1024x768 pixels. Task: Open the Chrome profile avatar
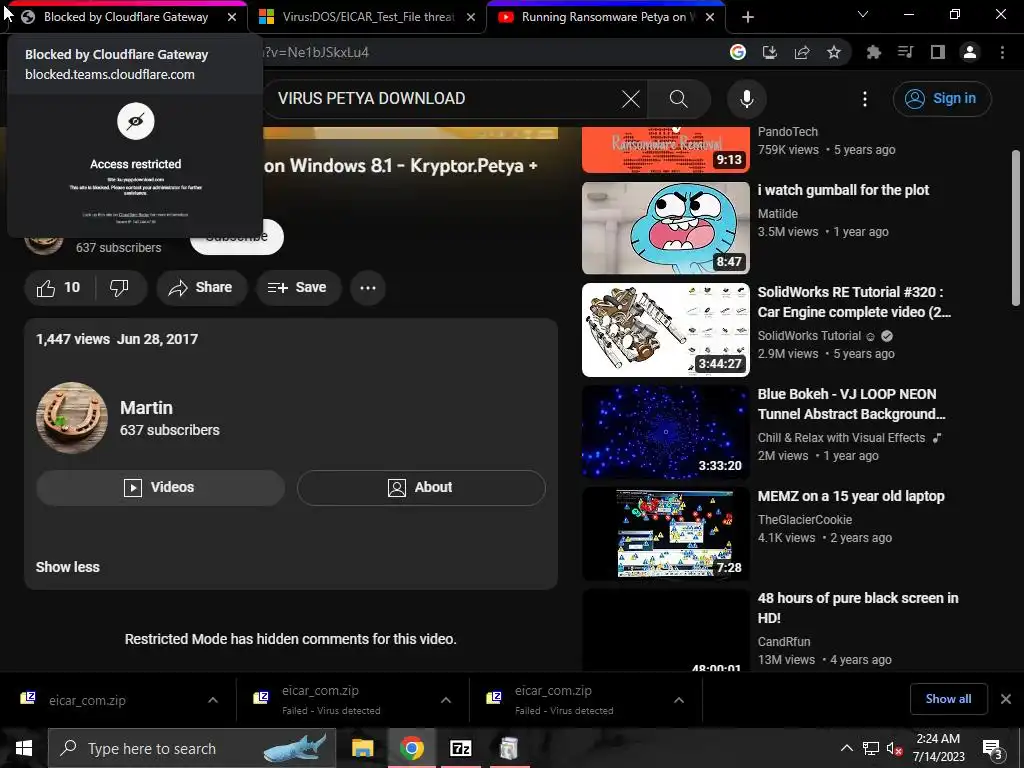click(x=970, y=52)
